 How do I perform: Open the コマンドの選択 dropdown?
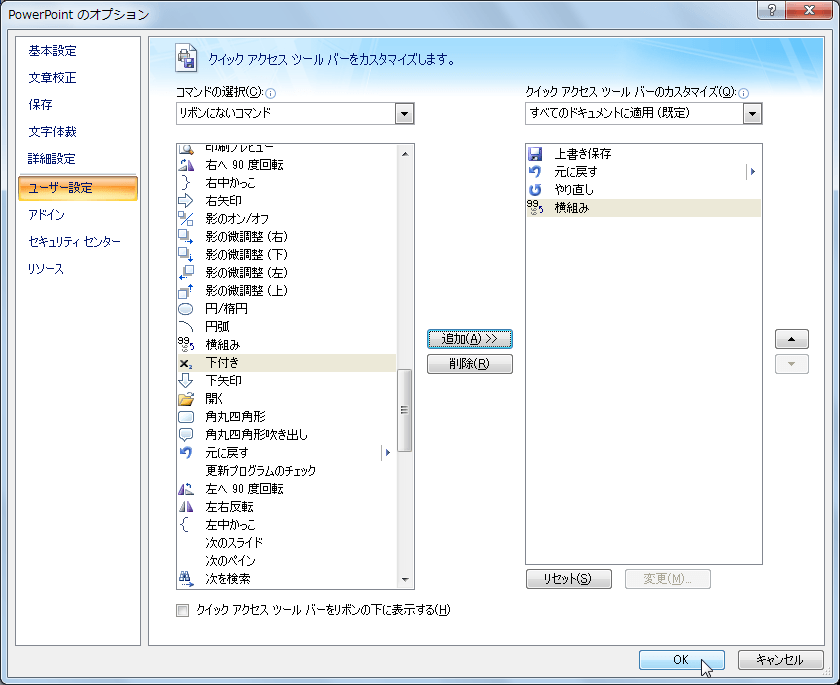(404, 114)
